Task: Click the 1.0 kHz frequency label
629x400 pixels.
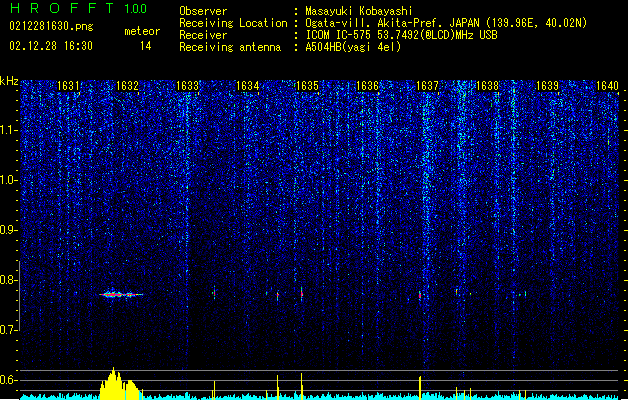Action: pos(9,180)
